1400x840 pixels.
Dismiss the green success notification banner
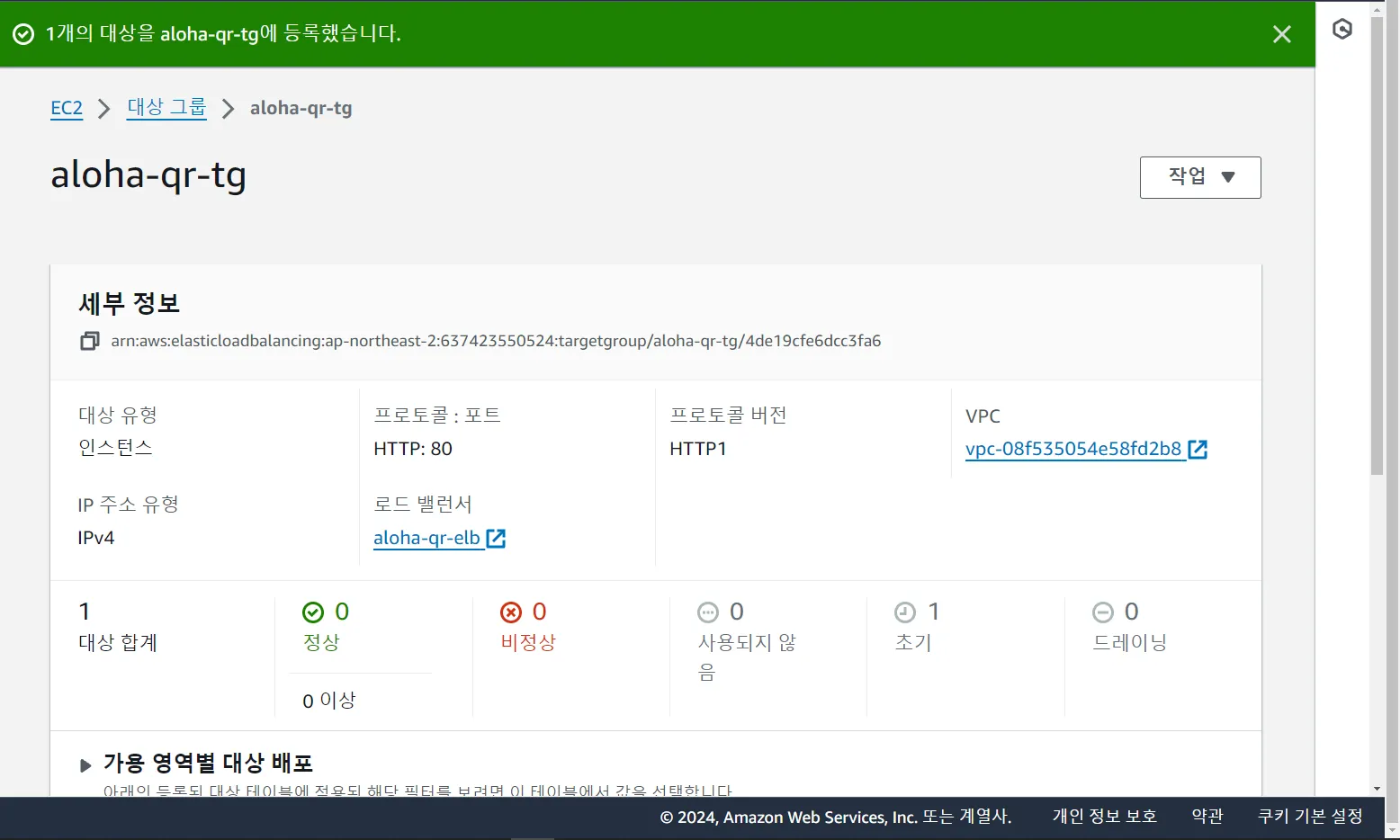(1282, 34)
